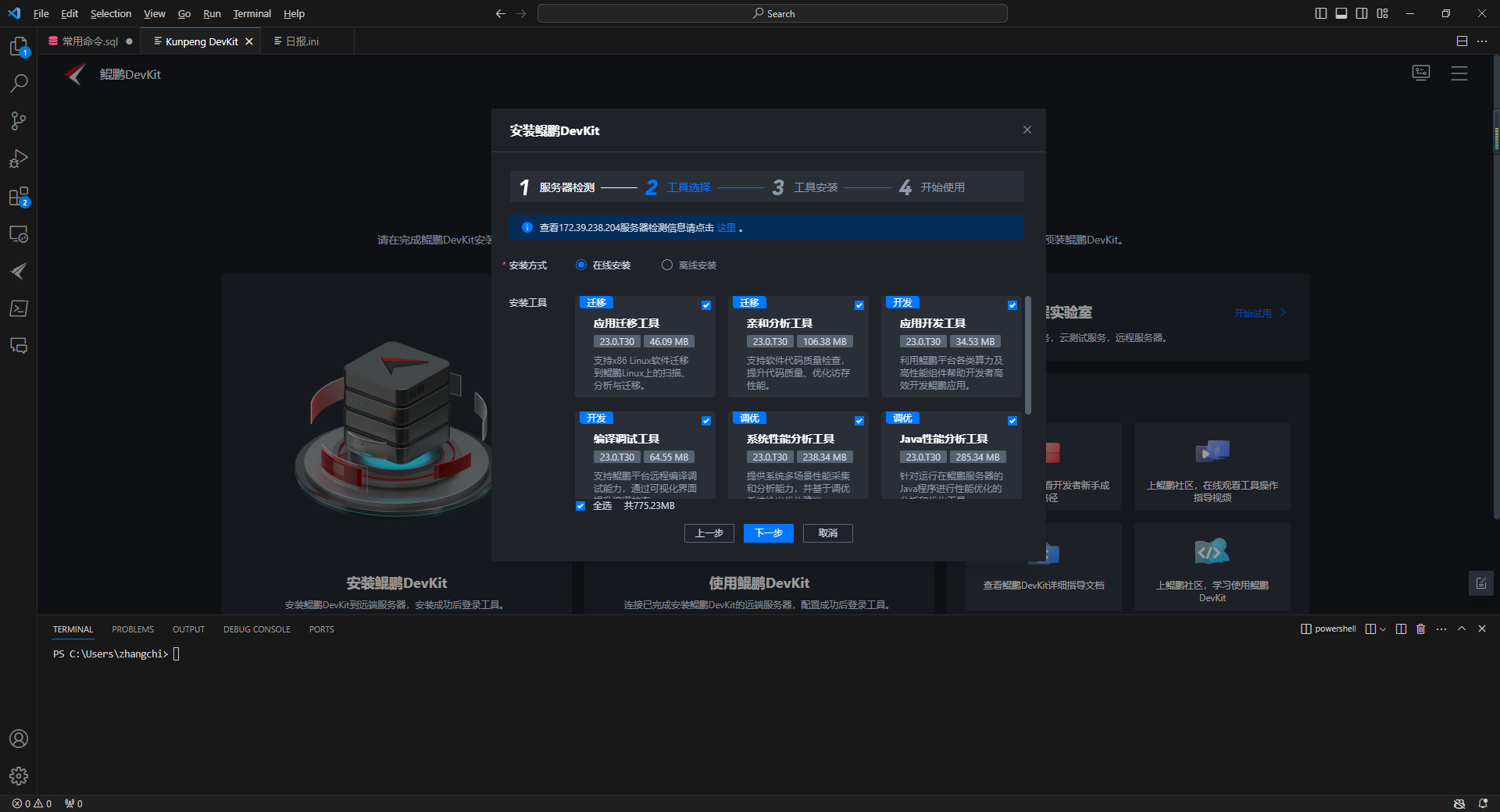Open the Kunpeng DevKit sidebar icon
1500x812 pixels.
(19, 271)
